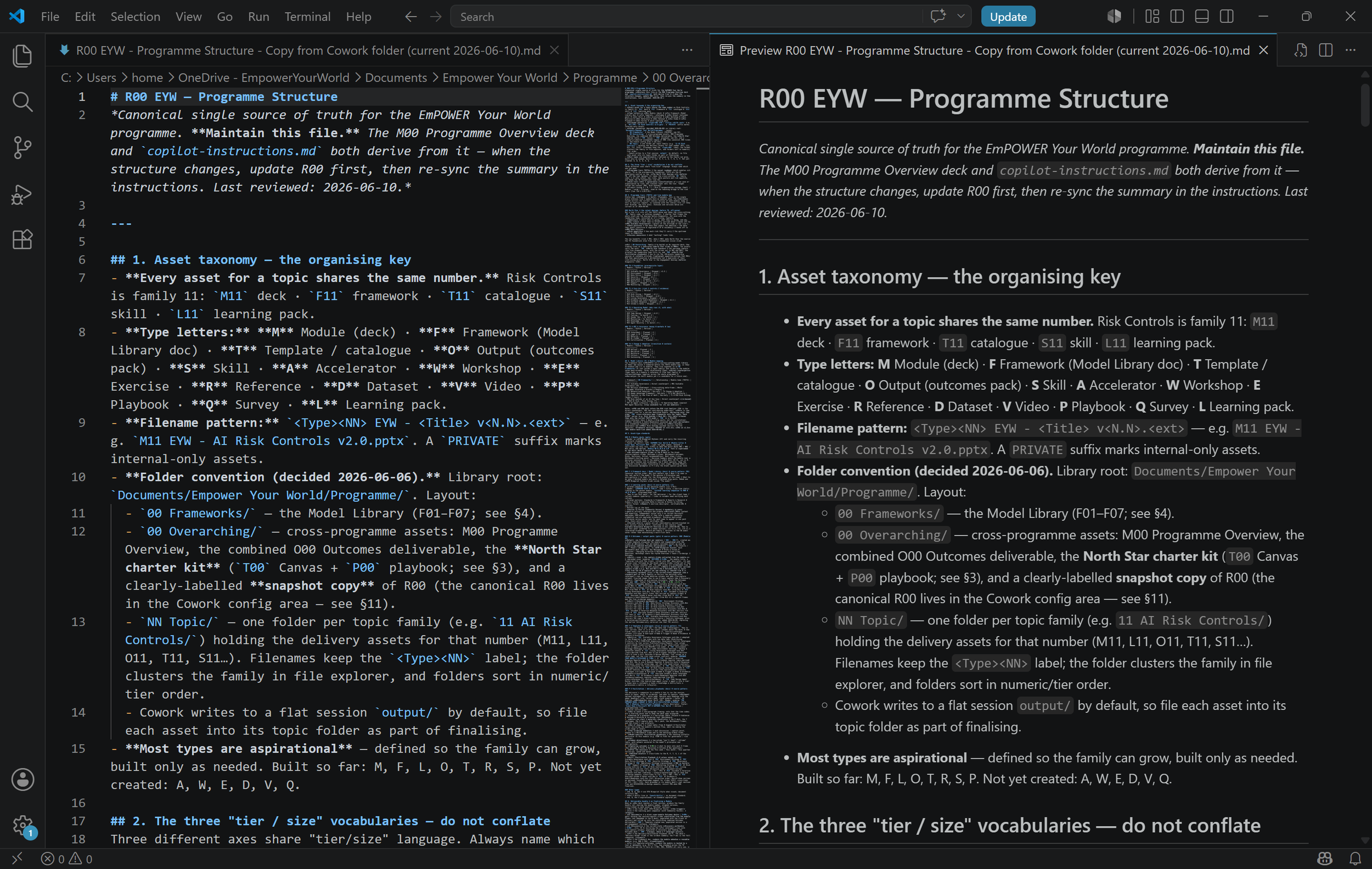
Task: Go back with the left arrow
Action: coord(411,16)
